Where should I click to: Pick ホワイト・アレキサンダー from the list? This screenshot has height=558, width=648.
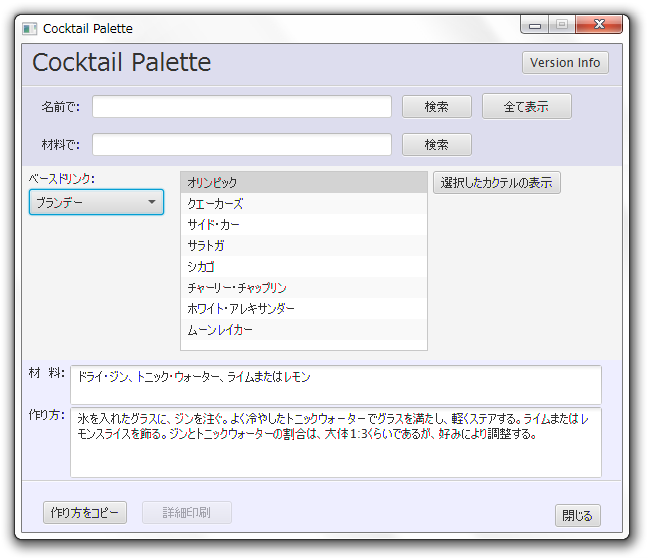[x=303, y=309]
